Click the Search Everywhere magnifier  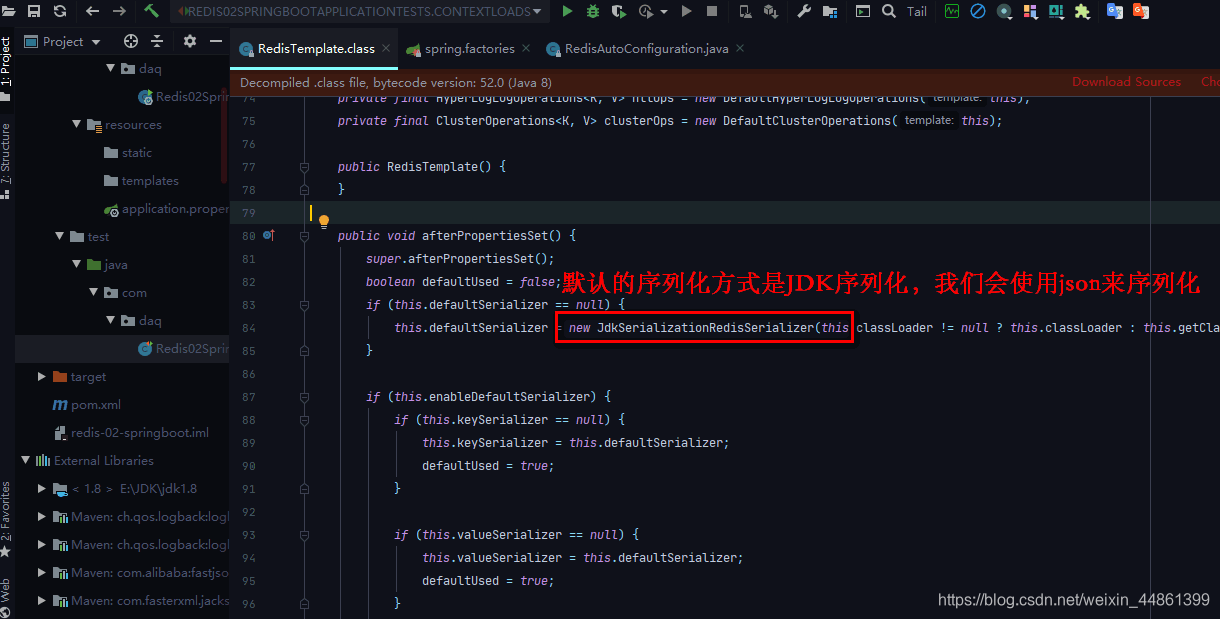[x=889, y=12]
